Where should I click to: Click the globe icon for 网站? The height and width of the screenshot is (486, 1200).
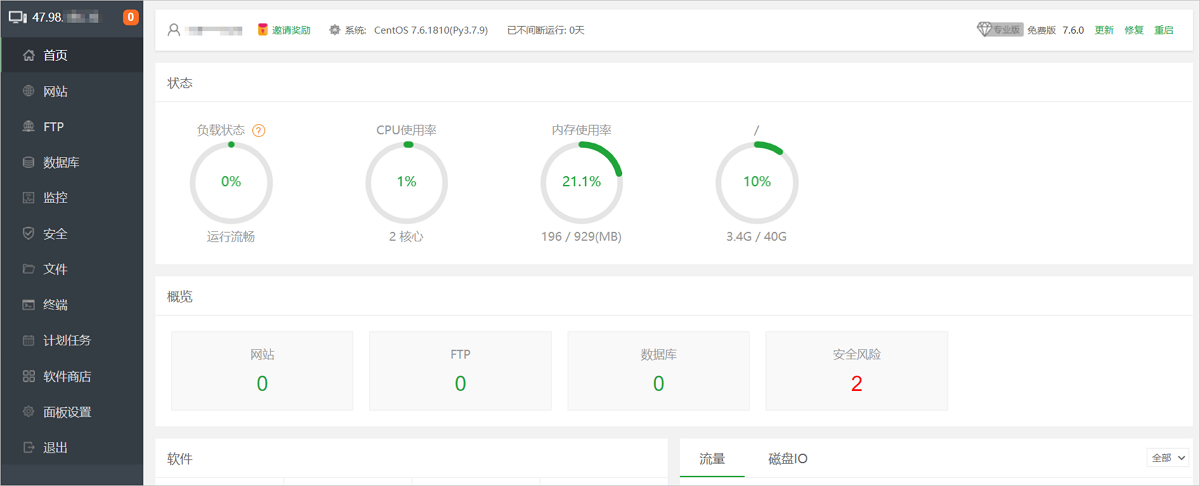pos(28,91)
